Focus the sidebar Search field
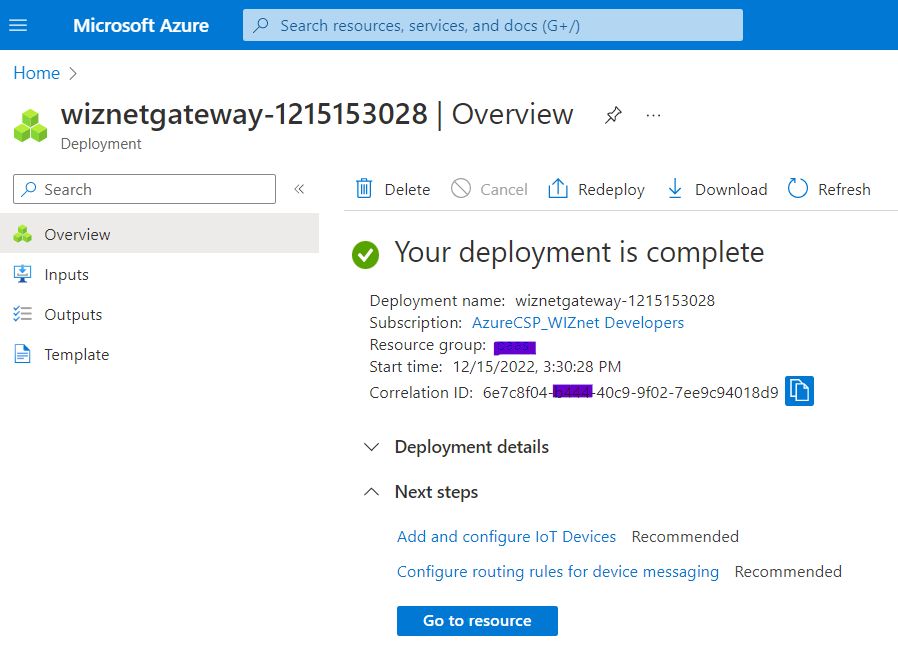898x647 pixels. (144, 189)
